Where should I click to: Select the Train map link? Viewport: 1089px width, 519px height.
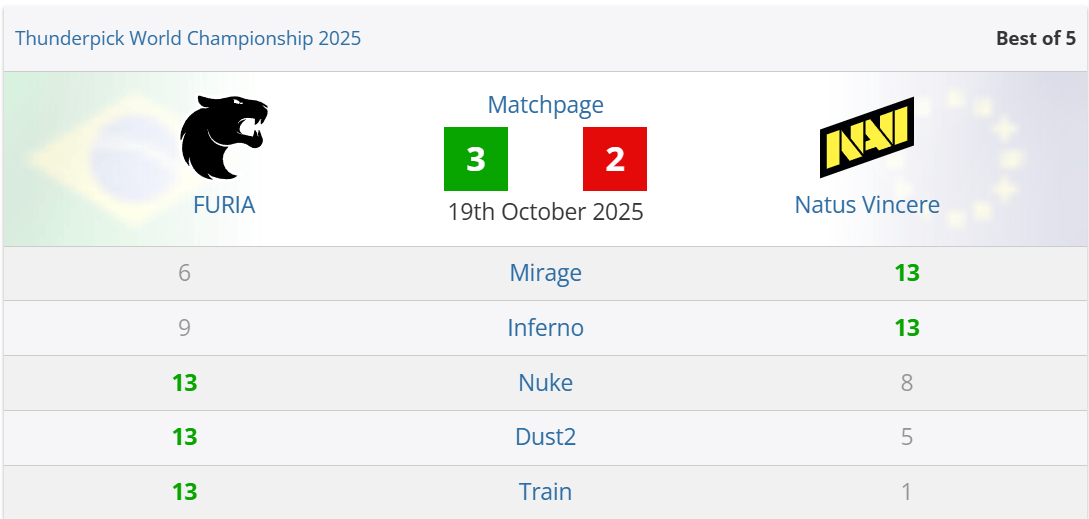[545, 492]
